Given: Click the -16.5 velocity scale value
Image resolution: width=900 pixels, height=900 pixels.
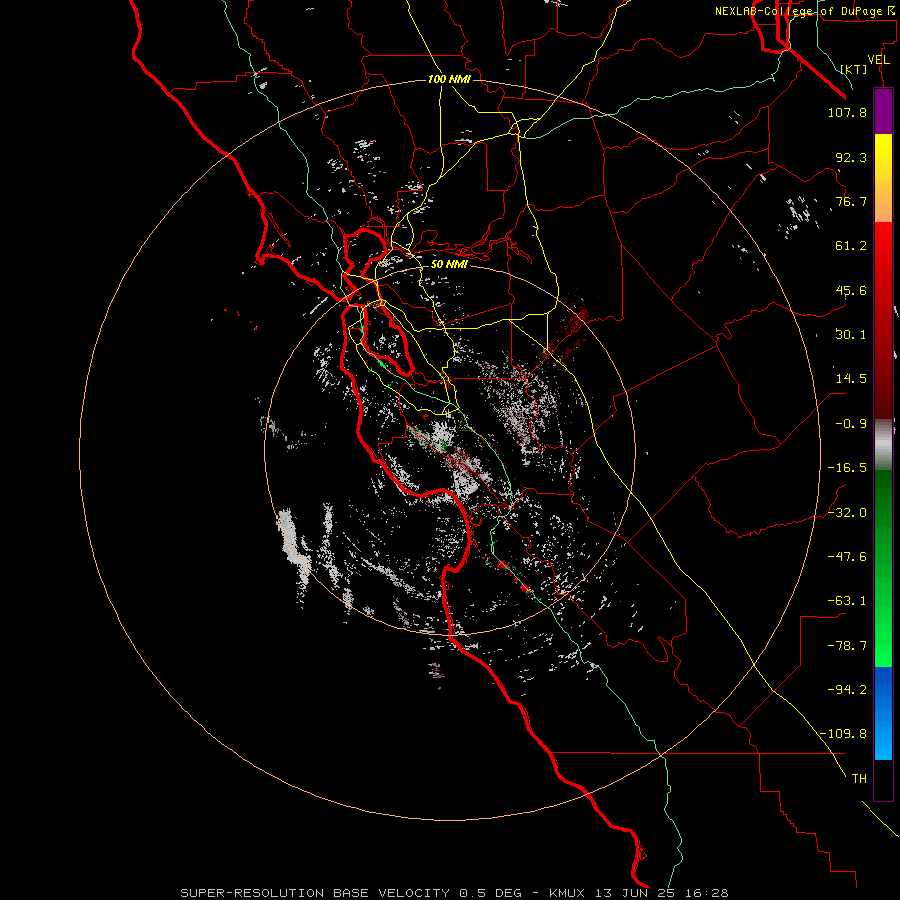Looking at the screenshot, I should 847,468.
